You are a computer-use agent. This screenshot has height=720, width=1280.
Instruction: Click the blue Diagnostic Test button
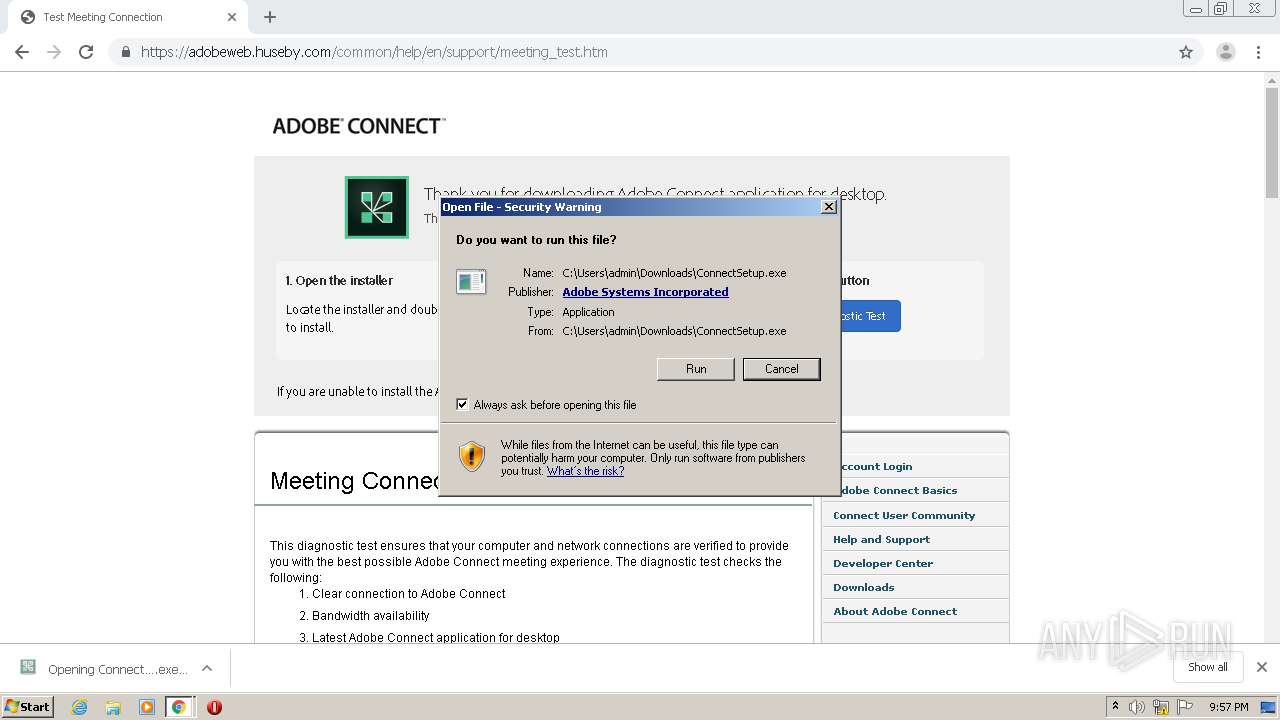click(x=870, y=316)
